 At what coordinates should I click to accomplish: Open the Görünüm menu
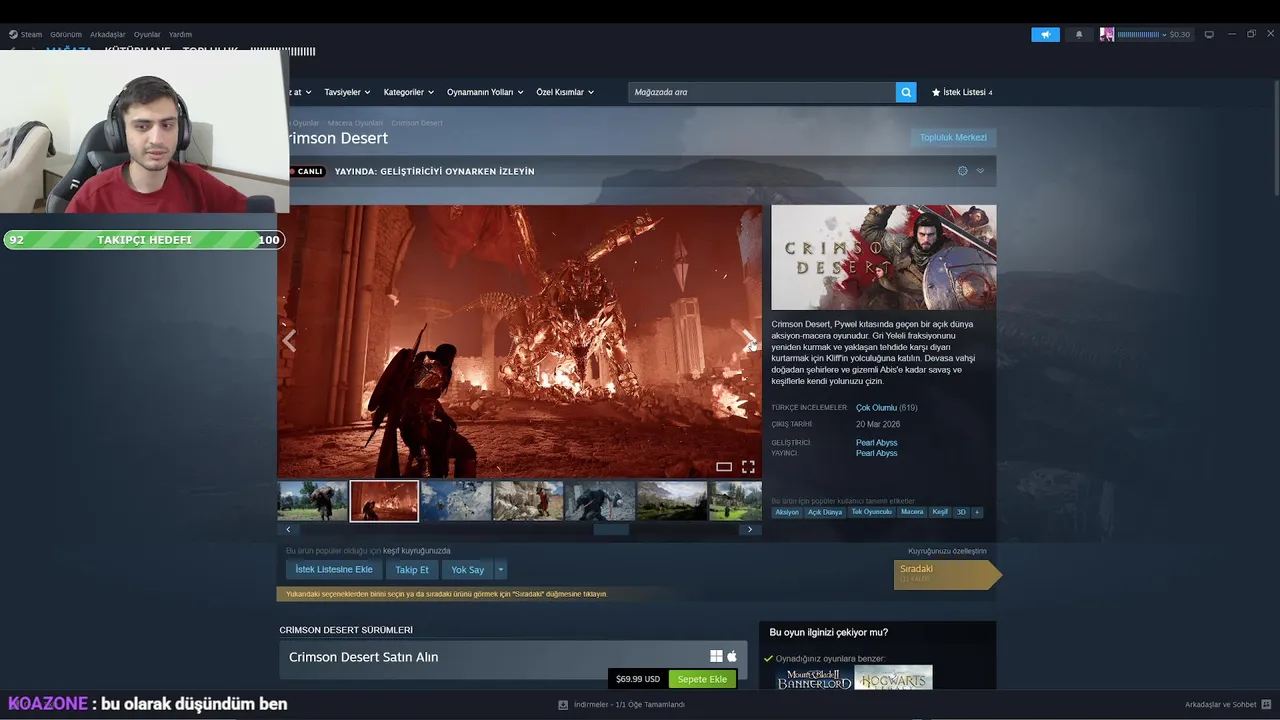click(x=66, y=34)
